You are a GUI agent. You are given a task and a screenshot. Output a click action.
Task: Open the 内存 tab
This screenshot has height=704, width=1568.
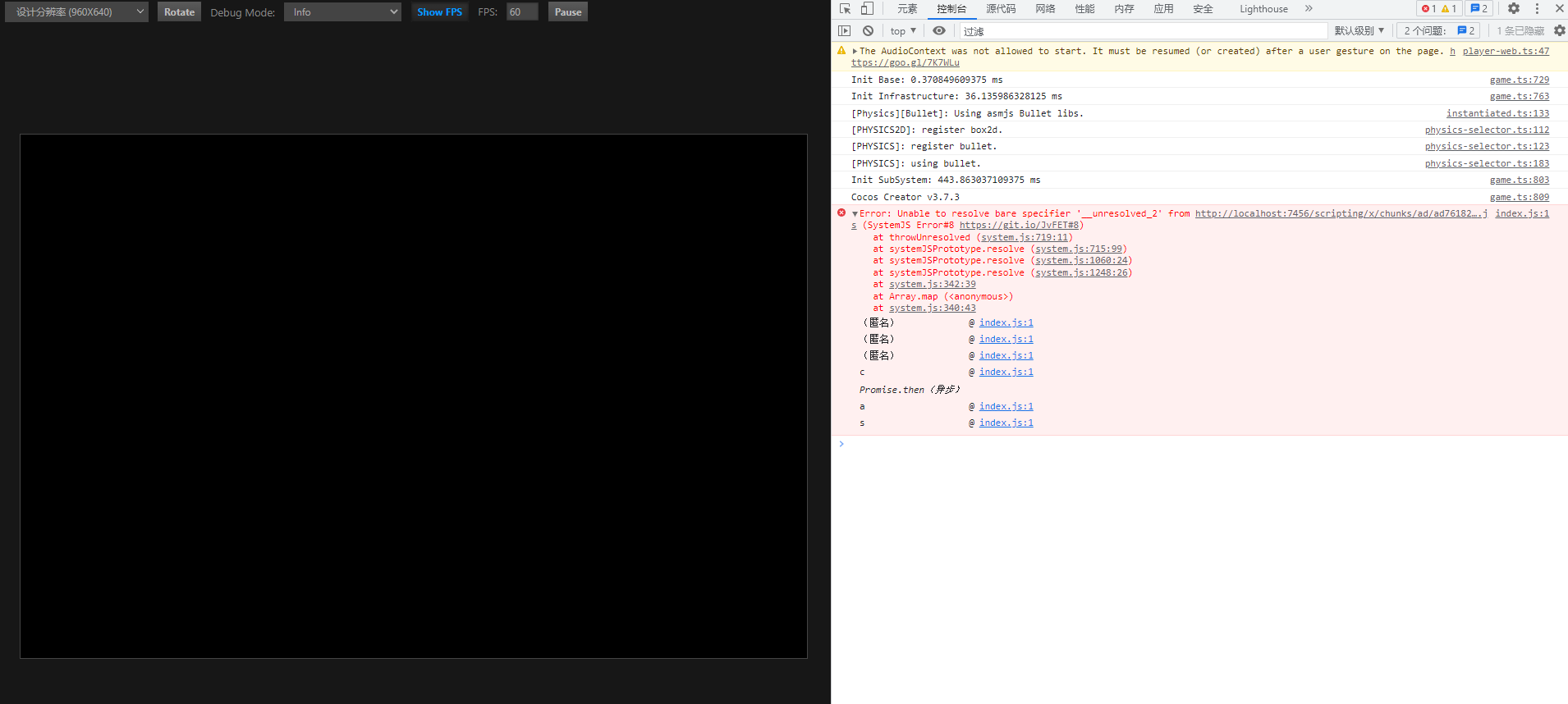click(1124, 9)
